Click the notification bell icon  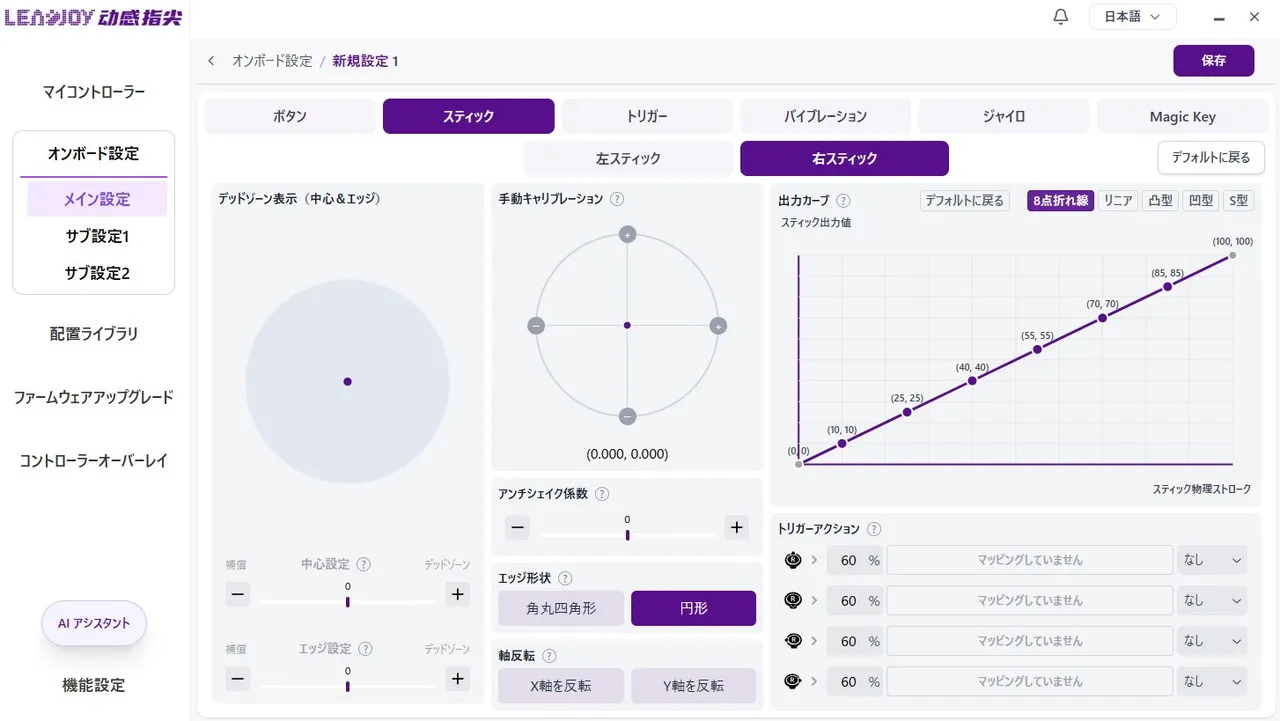click(1061, 17)
